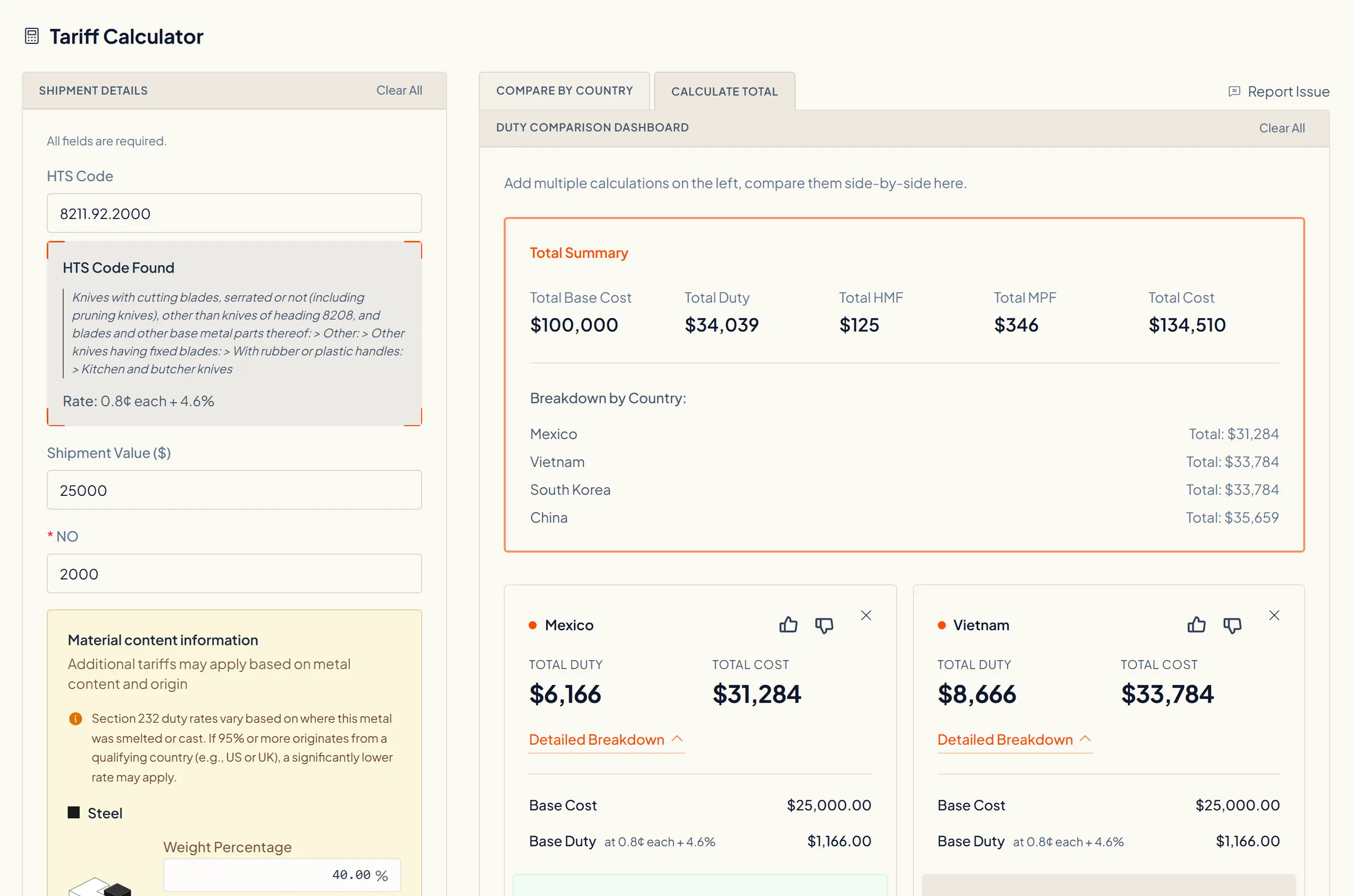This screenshot has height=896, width=1354.
Task: Thumbs down the Vietnam calculation
Action: point(1232,625)
